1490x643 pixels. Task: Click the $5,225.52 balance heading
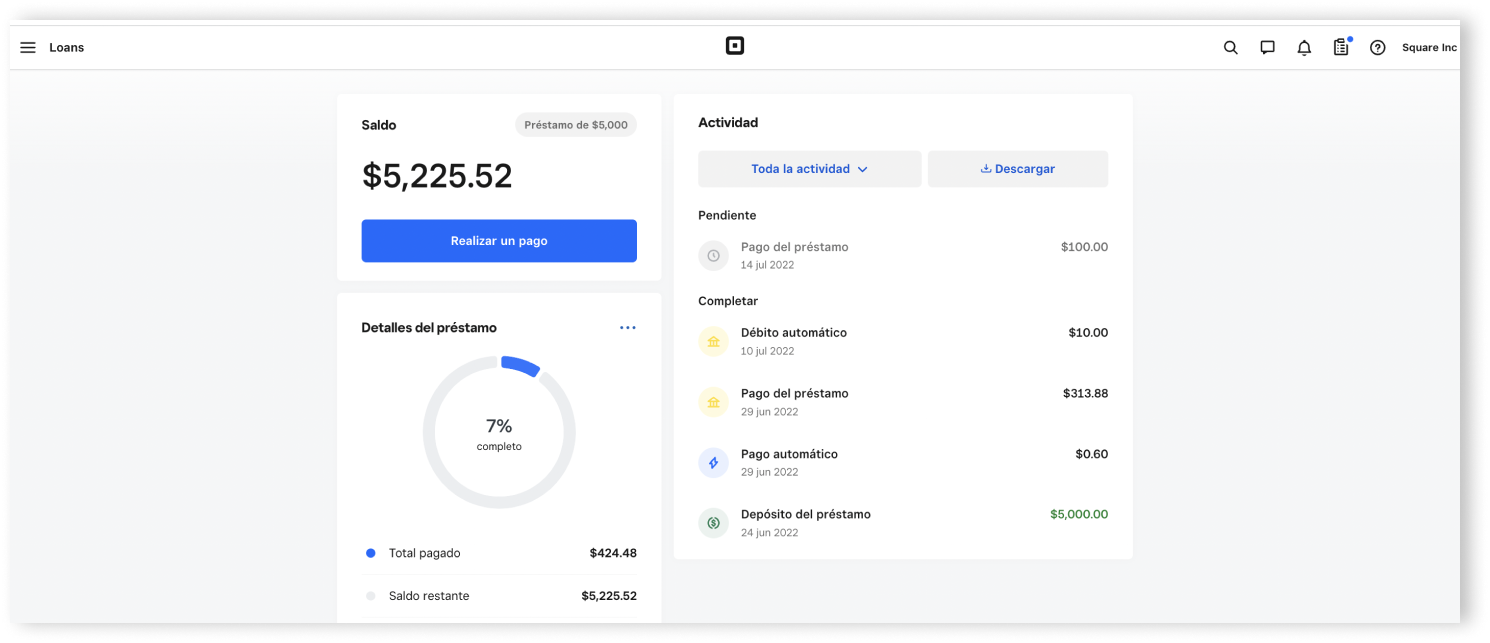click(x=437, y=176)
